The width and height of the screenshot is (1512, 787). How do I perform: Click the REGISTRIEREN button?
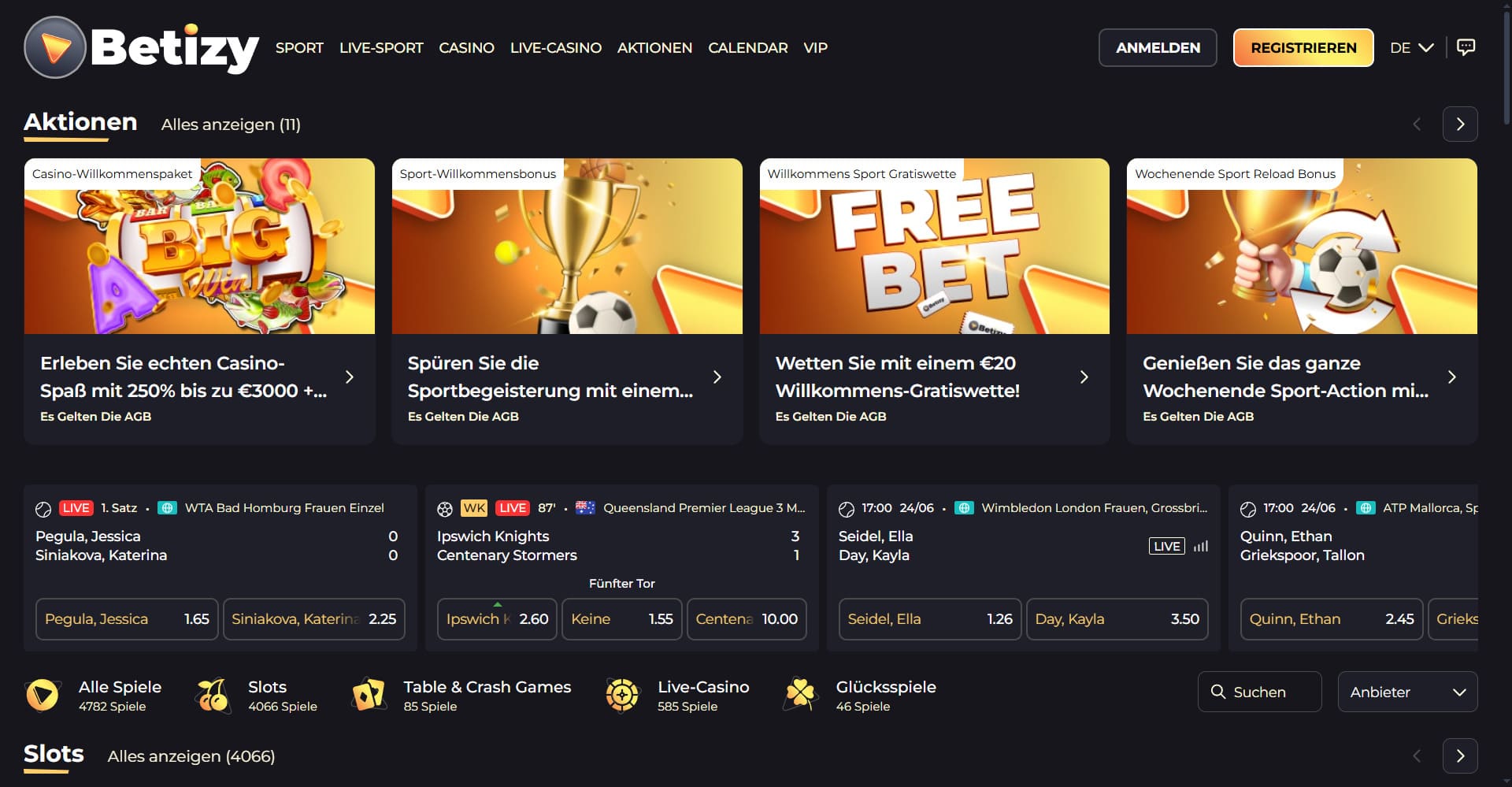[1303, 47]
